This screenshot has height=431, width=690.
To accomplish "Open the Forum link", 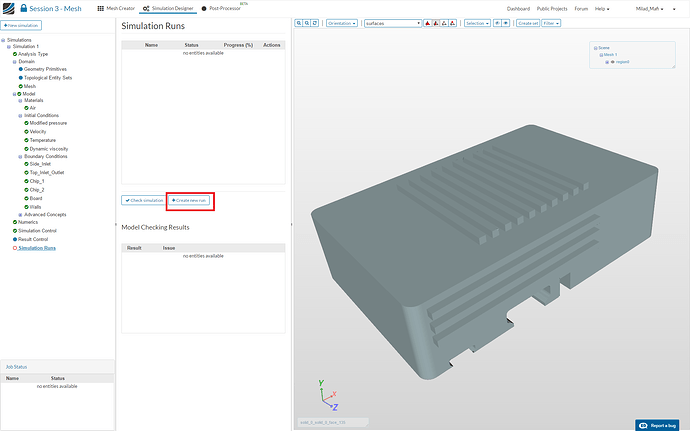I will click(x=581, y=9).
